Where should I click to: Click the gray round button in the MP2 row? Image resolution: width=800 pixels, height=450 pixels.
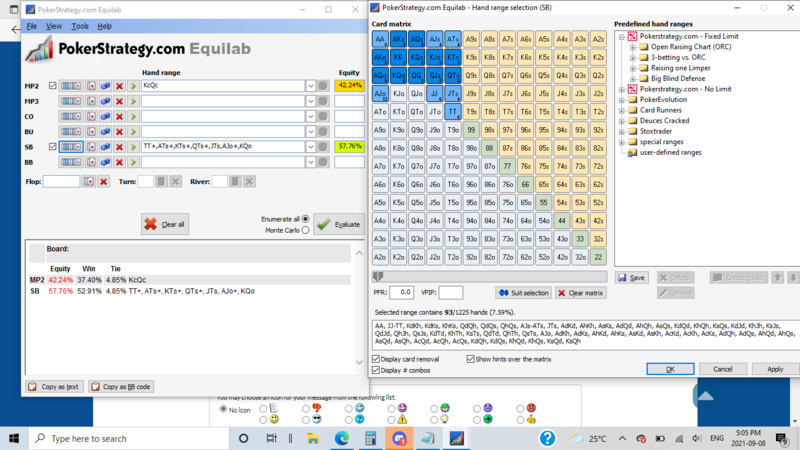click(x=323, y=86)
